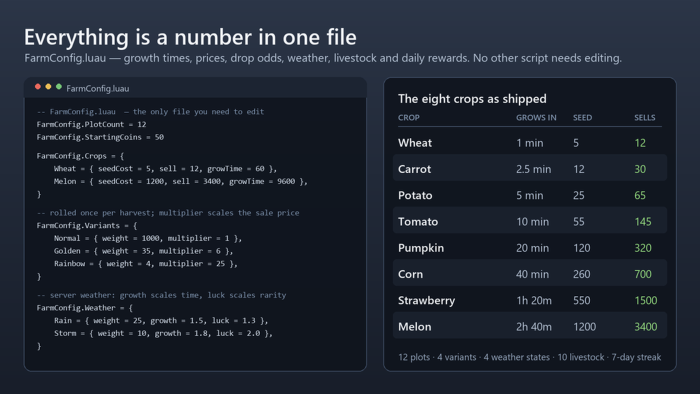The width and height of the screenshot is (700, 394).
Task: Click Corn's grow time '40 min'
Action: (532, 274)
